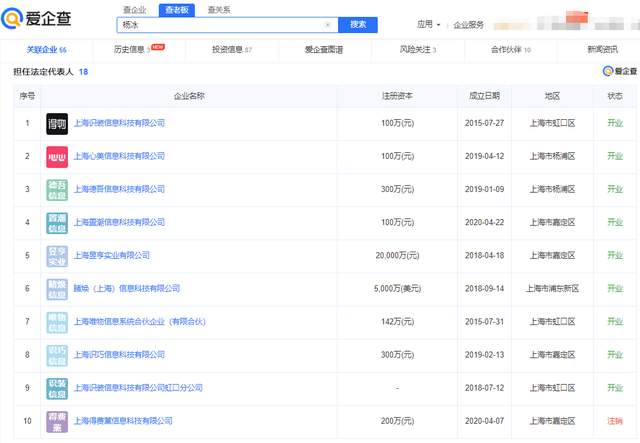Click the 142万(元) capital cell
The width and height of the screenshot is (640, 443).
397,322
